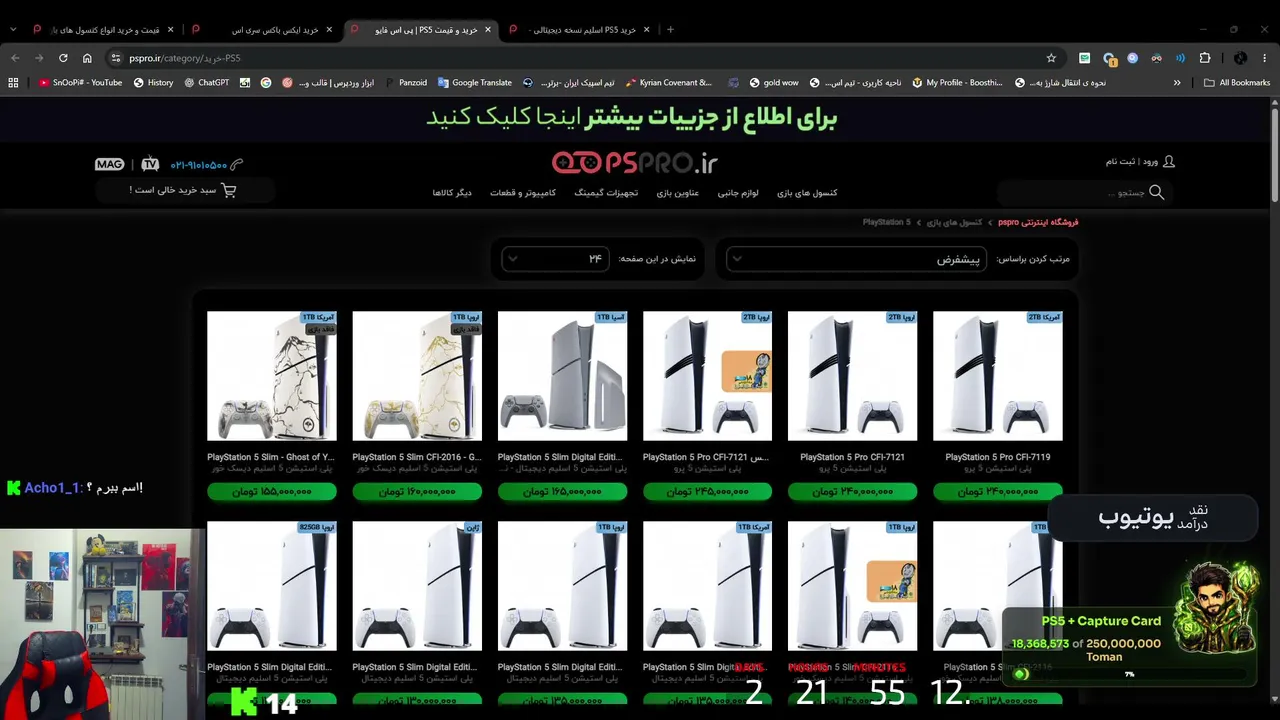This screenshot has width=1280, height=720.
Task: Click the PSPRO.ir logo
Action: tap(635, 162)
